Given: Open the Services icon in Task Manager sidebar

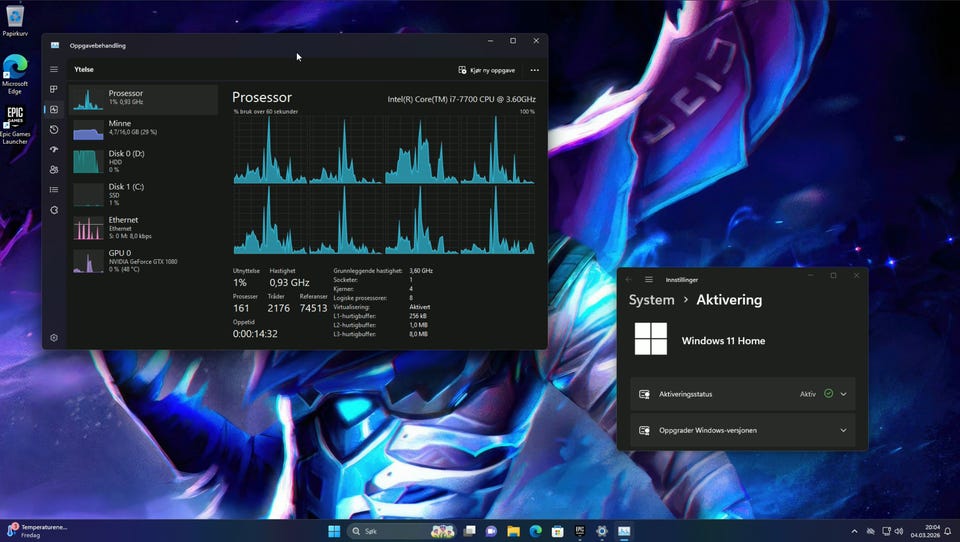Looking at the screenshot, I should click(54, 210).
